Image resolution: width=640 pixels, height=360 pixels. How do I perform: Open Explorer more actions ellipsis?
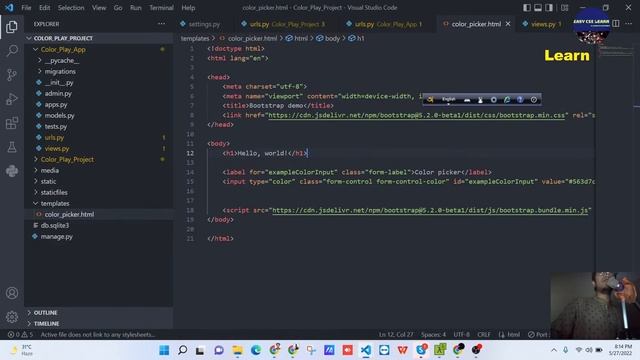pyautogui.click(x=162, y=24)
